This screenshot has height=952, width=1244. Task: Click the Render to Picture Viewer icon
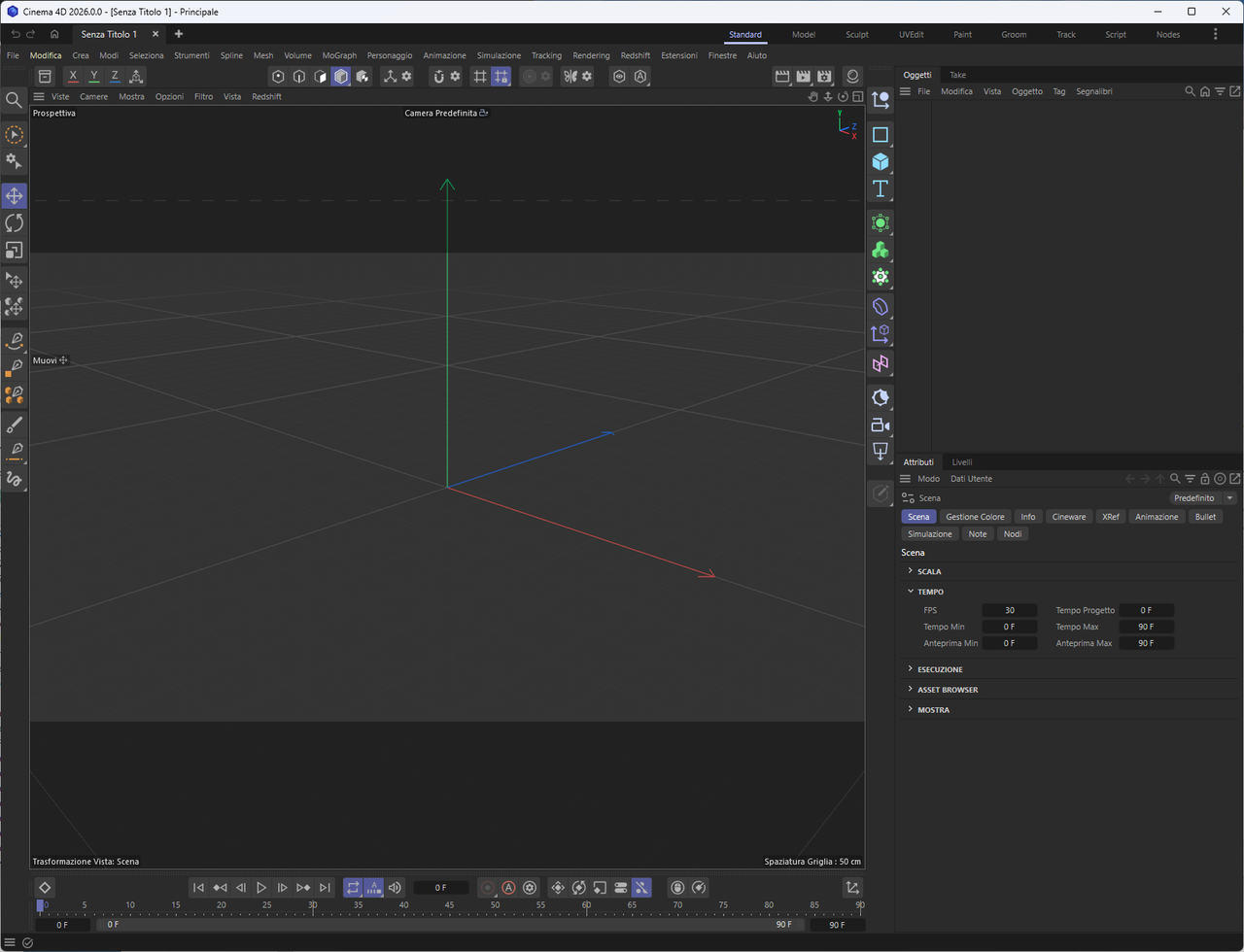pos(803,77)
